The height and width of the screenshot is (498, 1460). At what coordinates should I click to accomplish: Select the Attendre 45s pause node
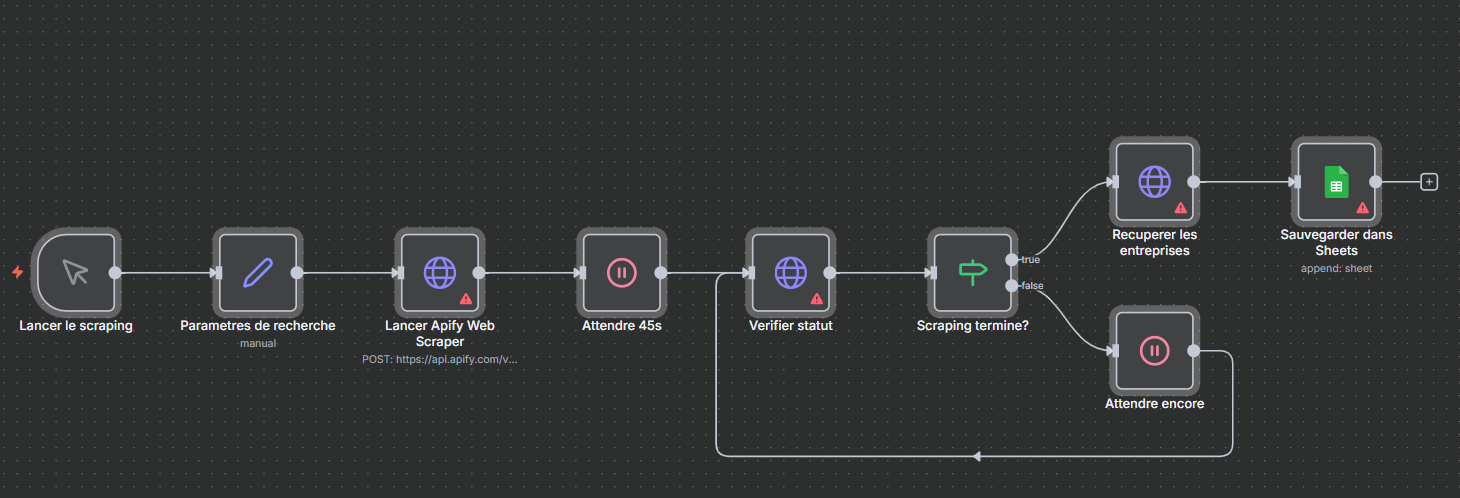[621, 271]
